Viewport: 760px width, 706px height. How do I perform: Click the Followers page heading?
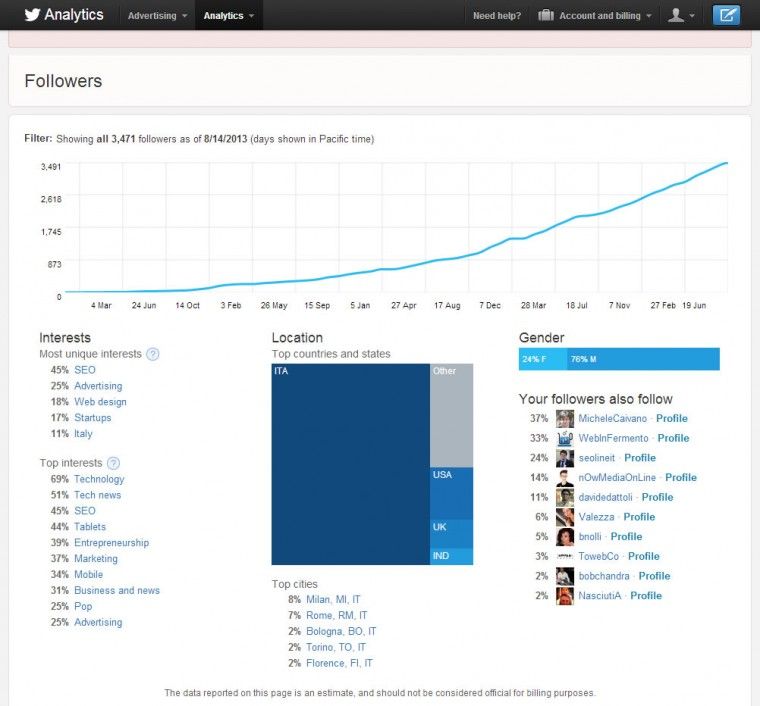pyautogui.click(x=63, y=81)
